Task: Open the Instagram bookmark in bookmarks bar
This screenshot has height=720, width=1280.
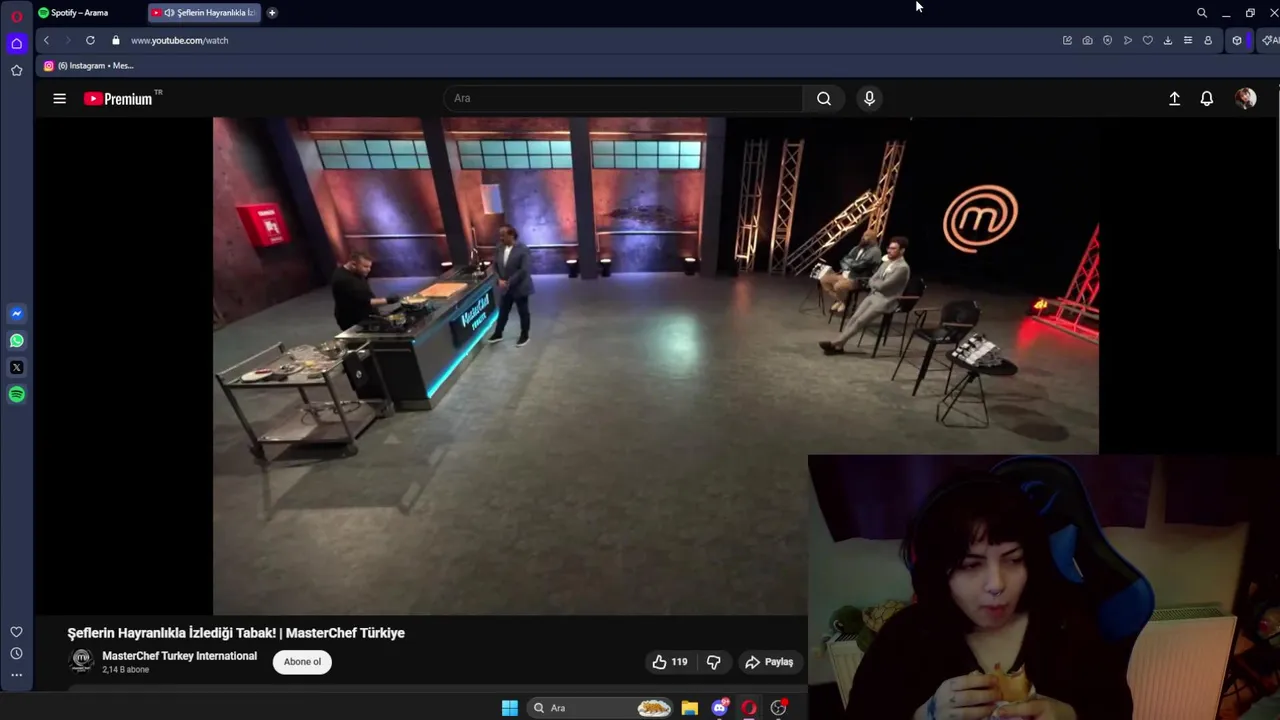Action: [x=88, y=66]
